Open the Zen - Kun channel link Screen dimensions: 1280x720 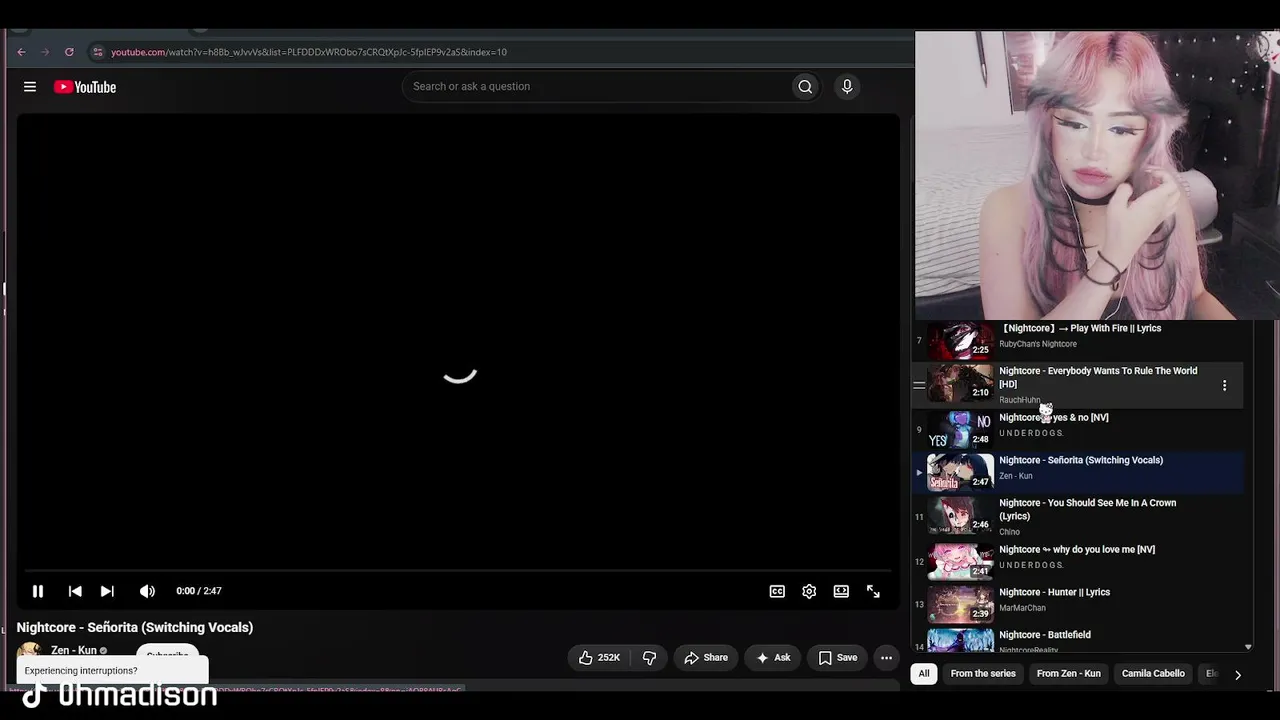(74, 650)
